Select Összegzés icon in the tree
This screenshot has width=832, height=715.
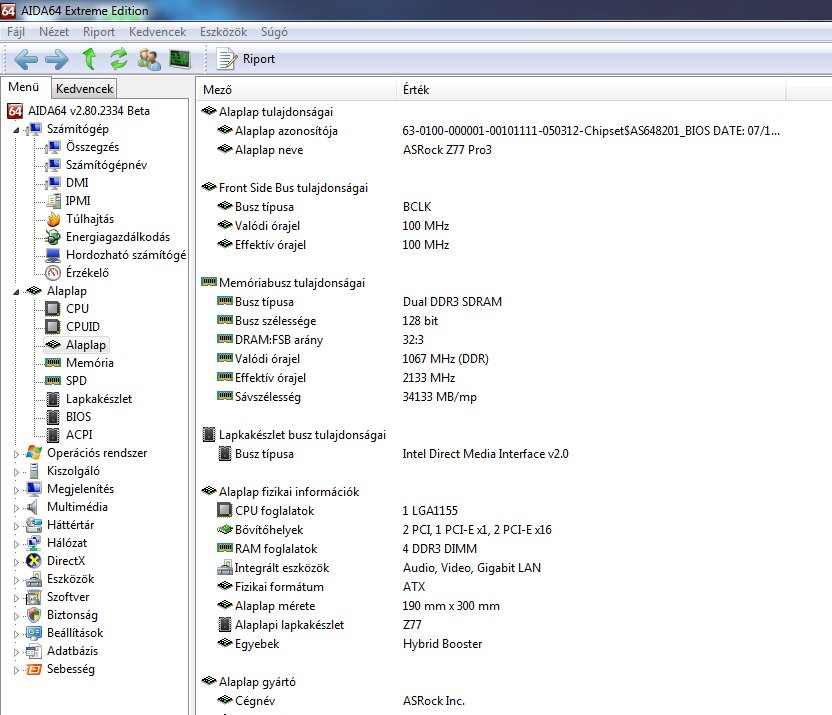(53, 147)
